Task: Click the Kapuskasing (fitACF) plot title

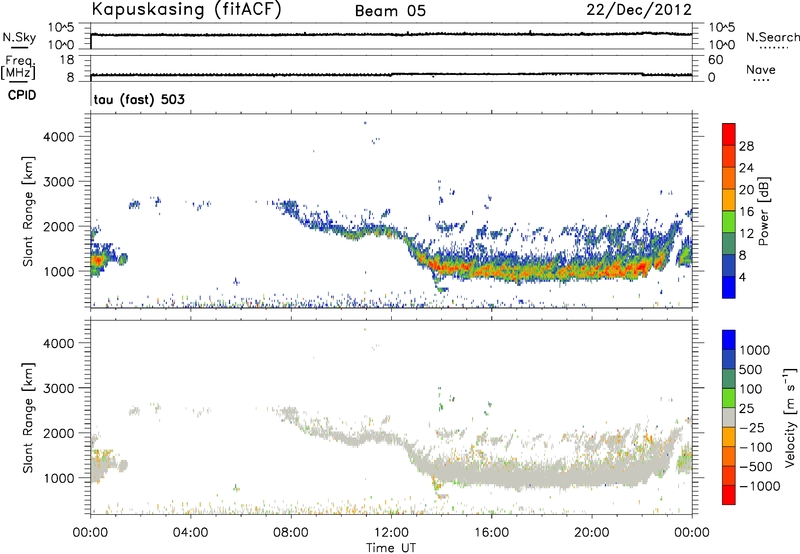Action: tap(186, 9)
